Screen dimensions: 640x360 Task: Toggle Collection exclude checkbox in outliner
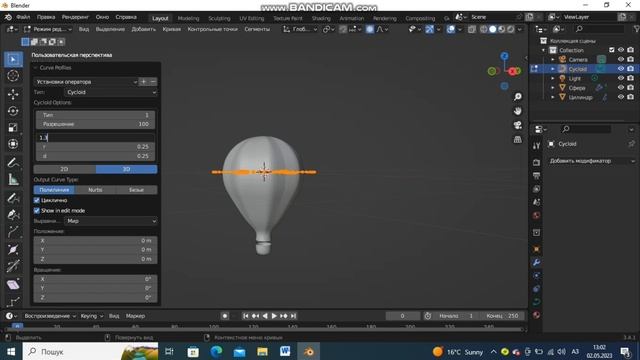pyautogui.click(x=611, y=50)
